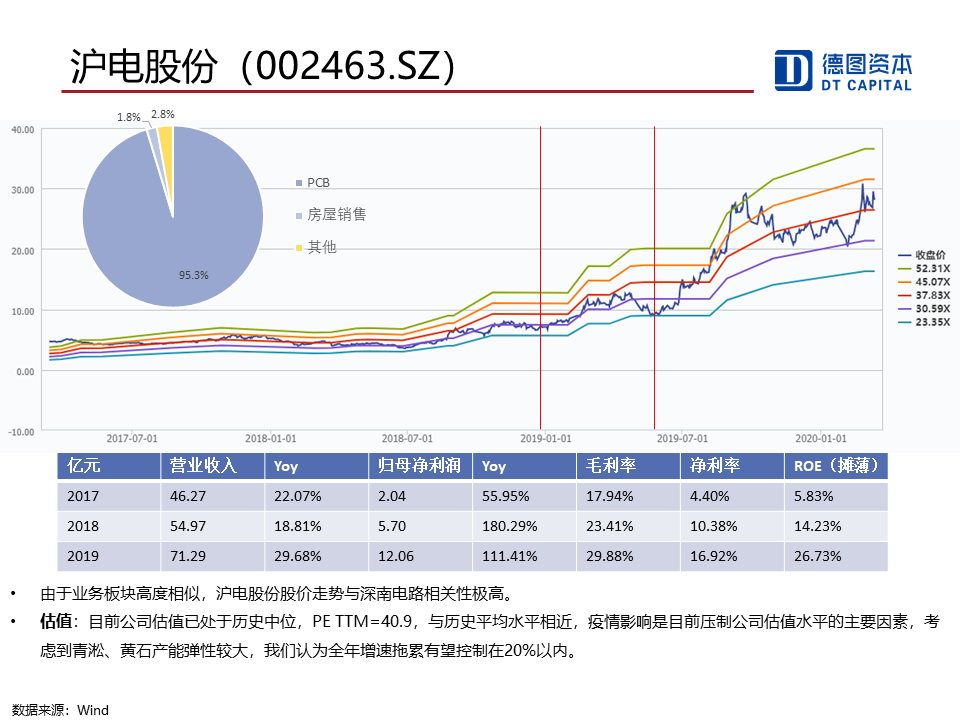Click the 37.83X legend entry
The height and width of the screenshot is (720, 960).
tap(924, 295)
